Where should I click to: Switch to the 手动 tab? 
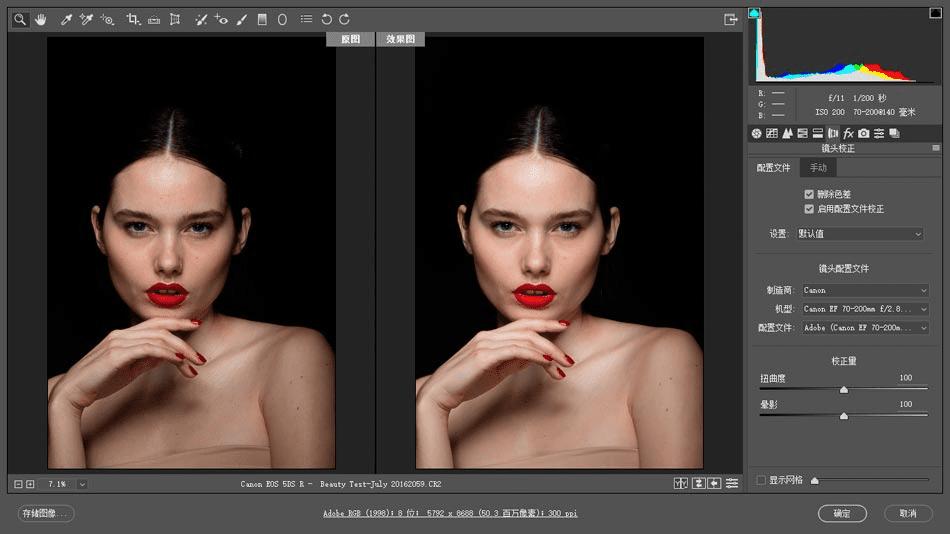pyautogui.click(x=818, y=168)
